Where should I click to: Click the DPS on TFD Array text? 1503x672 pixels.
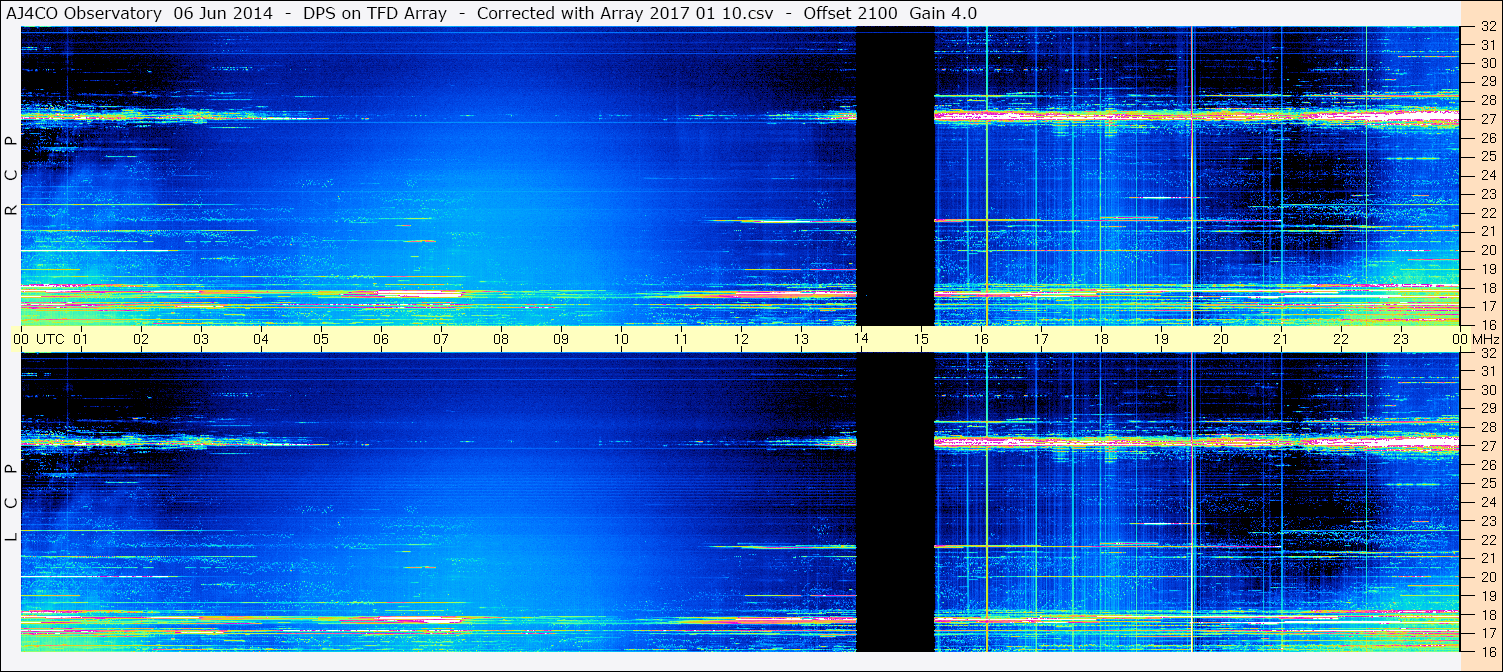375,13
